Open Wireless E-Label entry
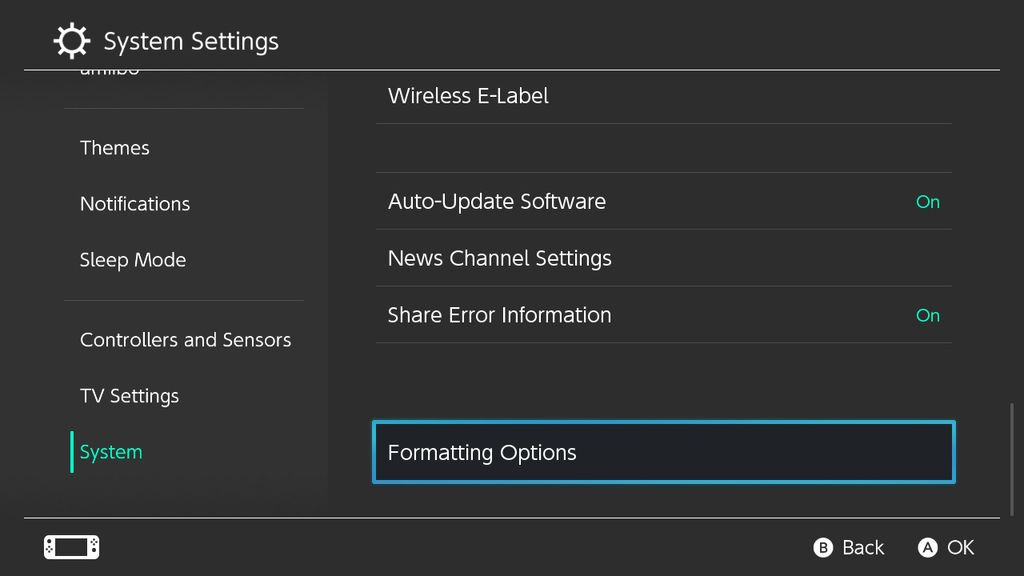 (x=664, y=96)
